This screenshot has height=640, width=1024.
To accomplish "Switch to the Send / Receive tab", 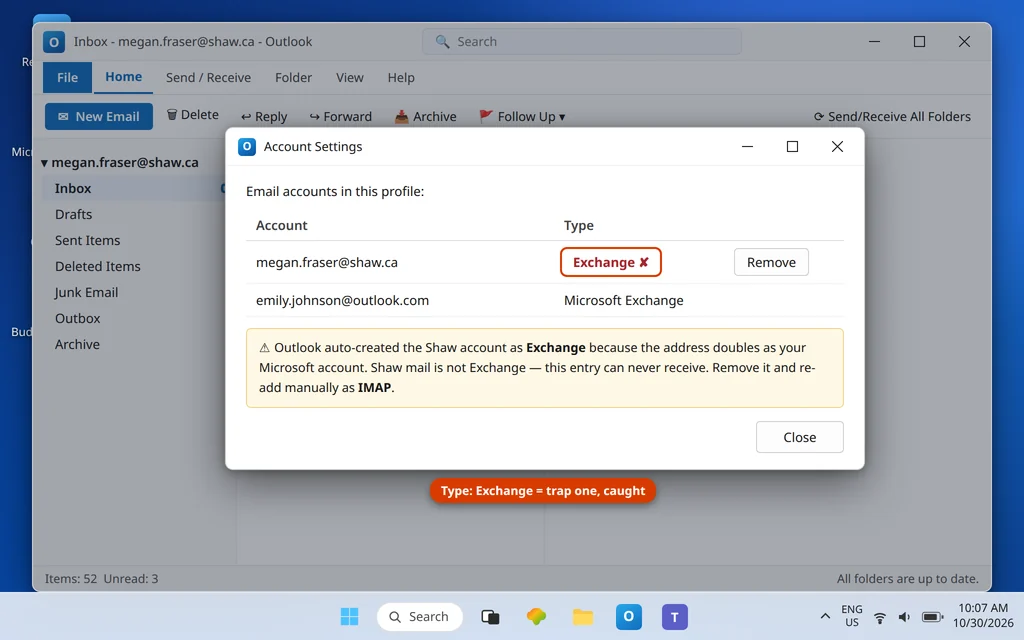I will (x=208, y=78).
